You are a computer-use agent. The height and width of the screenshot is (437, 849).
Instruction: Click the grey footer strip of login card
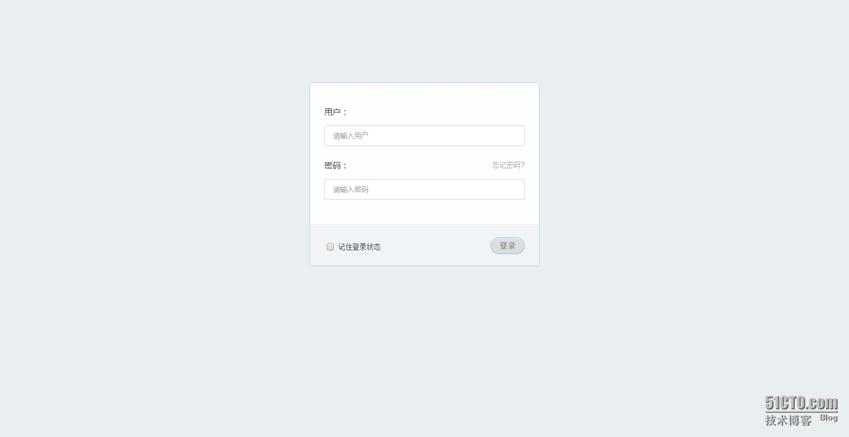click(424, 245)
